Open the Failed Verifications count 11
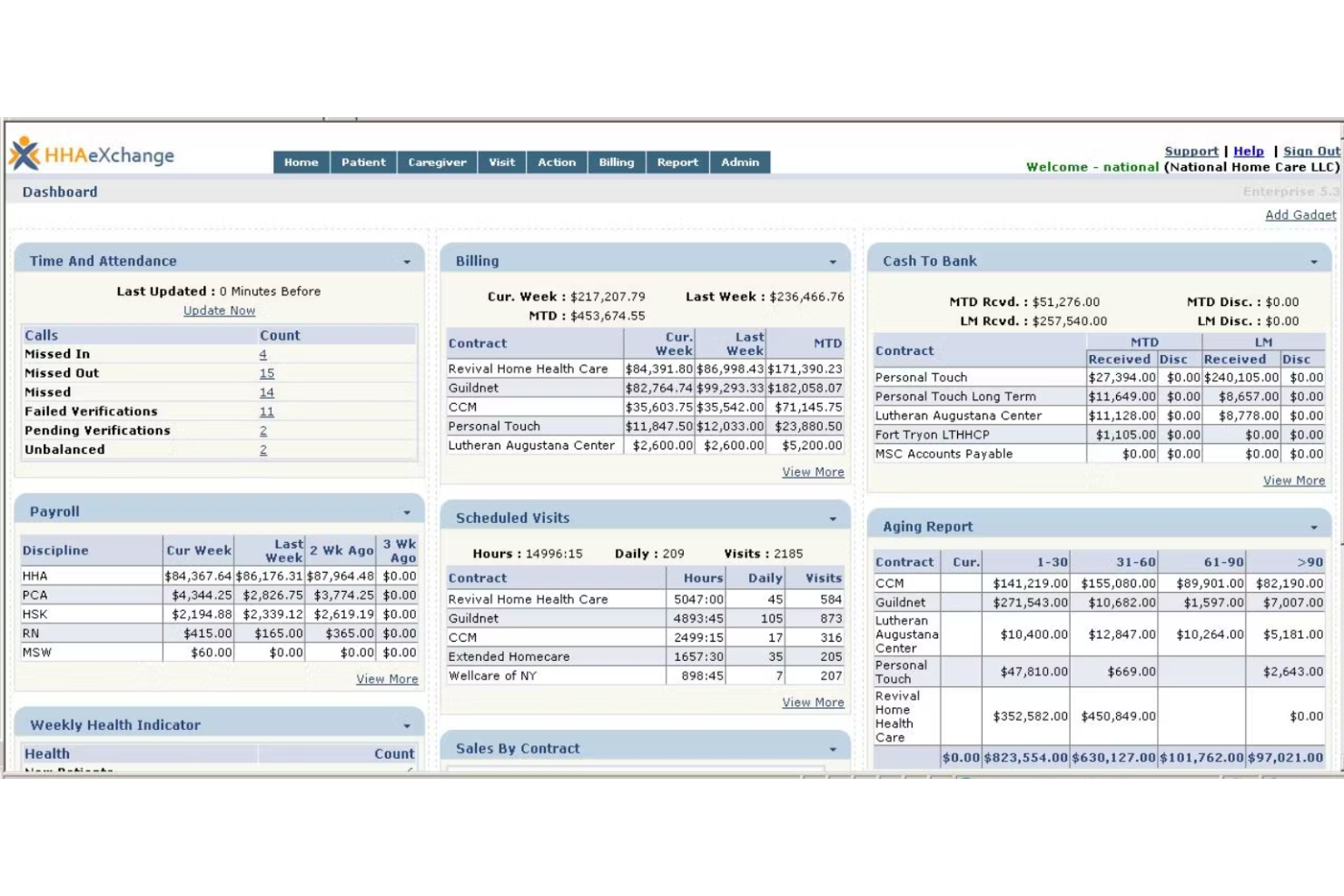 pos(267,412)
